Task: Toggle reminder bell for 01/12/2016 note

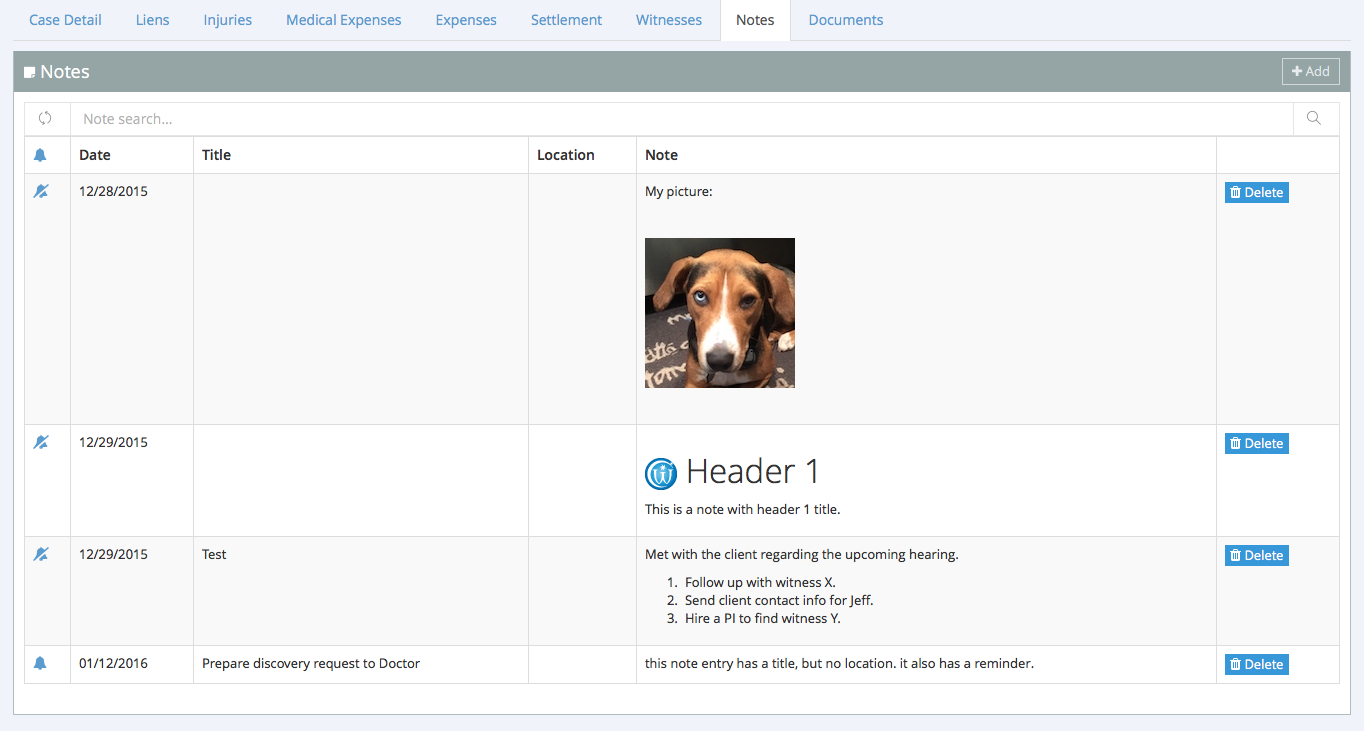Action: pyautogui.click(x=40, y=663)
